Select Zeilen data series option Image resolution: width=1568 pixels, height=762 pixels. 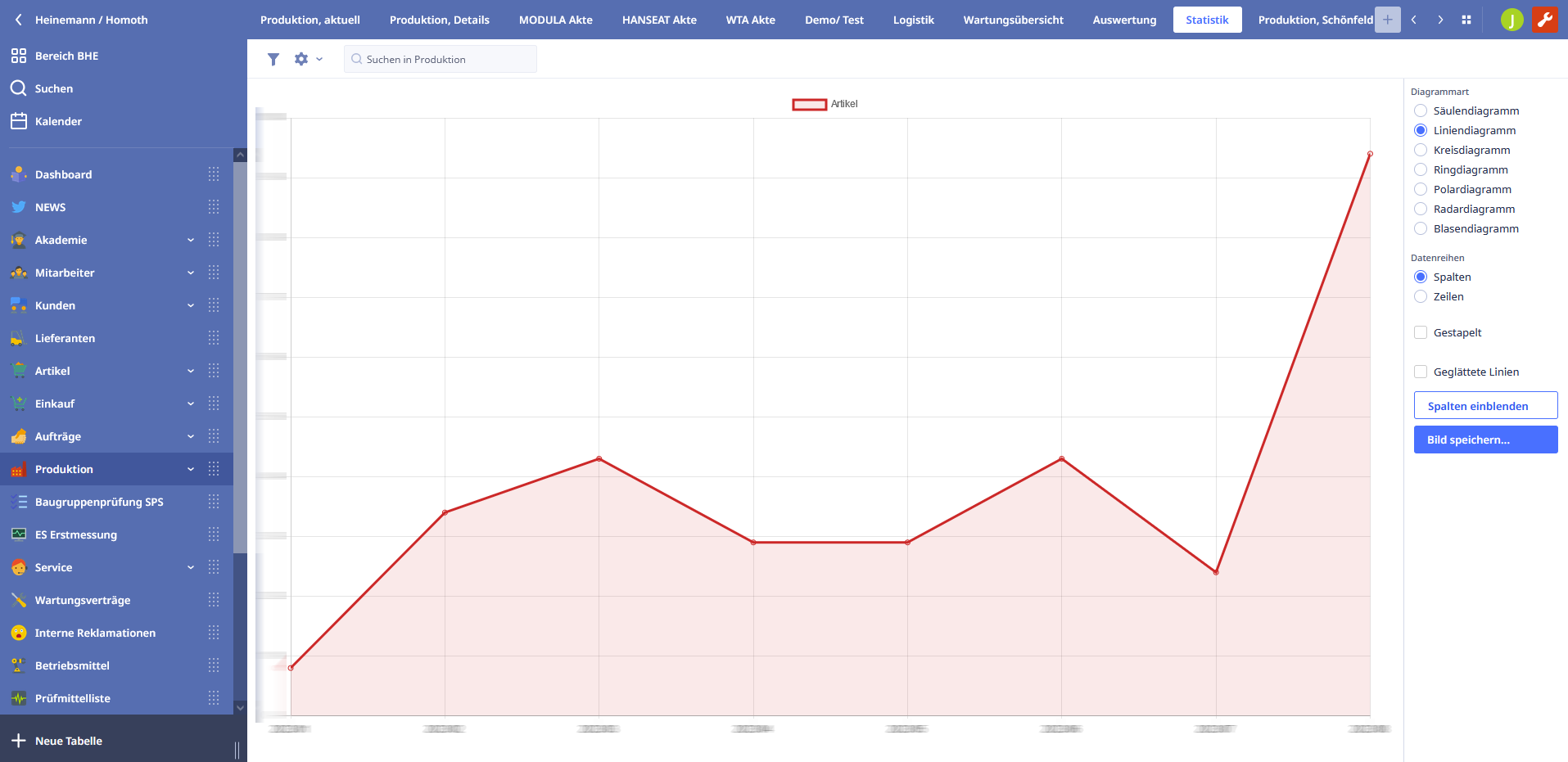tap(1421, 296)
